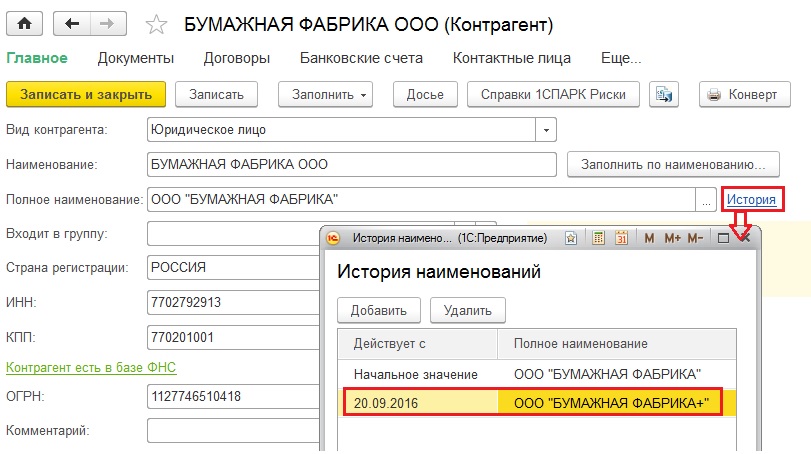The width and height of the screenshot is (811, 454).
Task: Click the Досье button
Action: click(x=425, y=95)
